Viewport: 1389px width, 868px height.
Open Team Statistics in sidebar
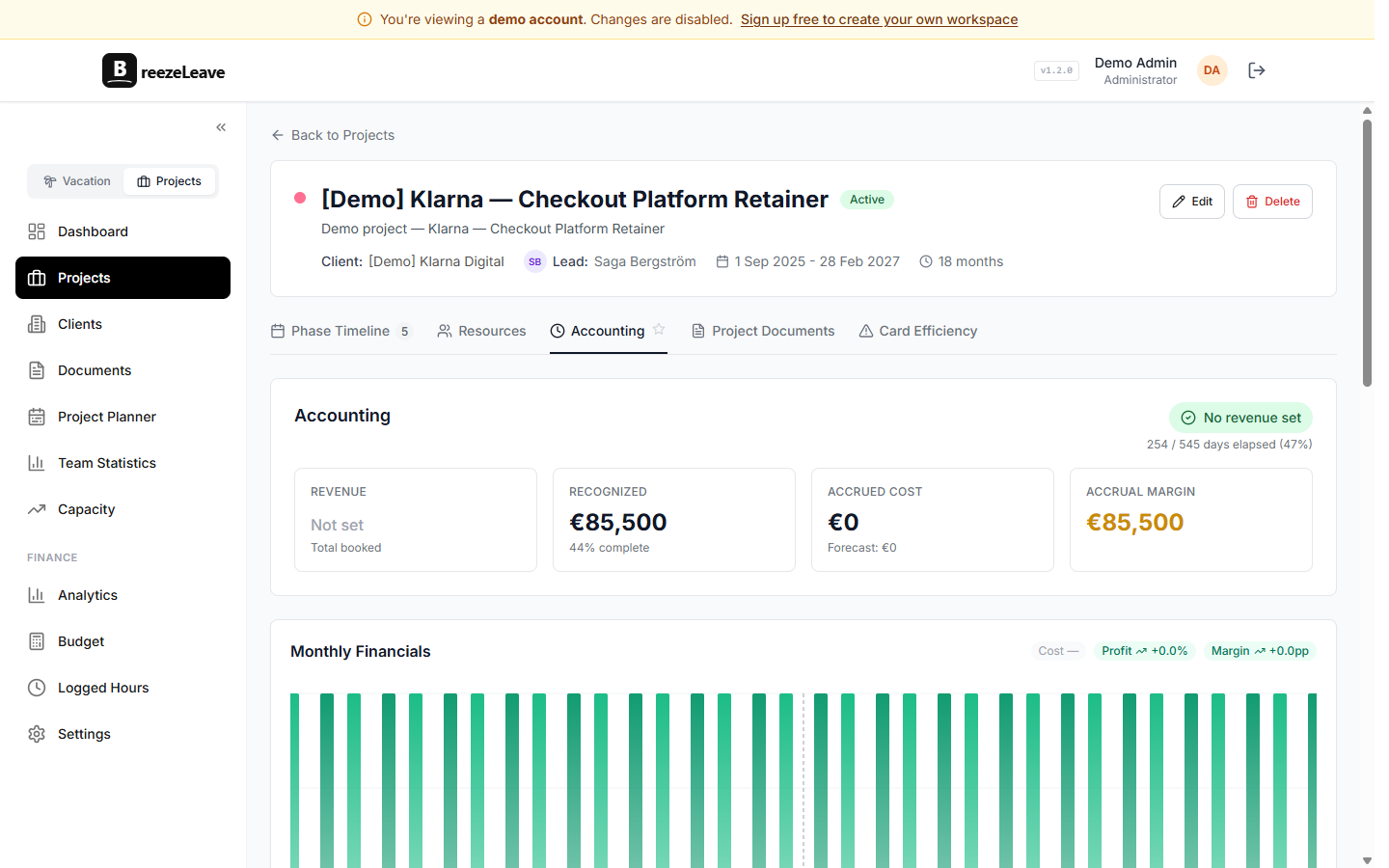tap(123, 463)
